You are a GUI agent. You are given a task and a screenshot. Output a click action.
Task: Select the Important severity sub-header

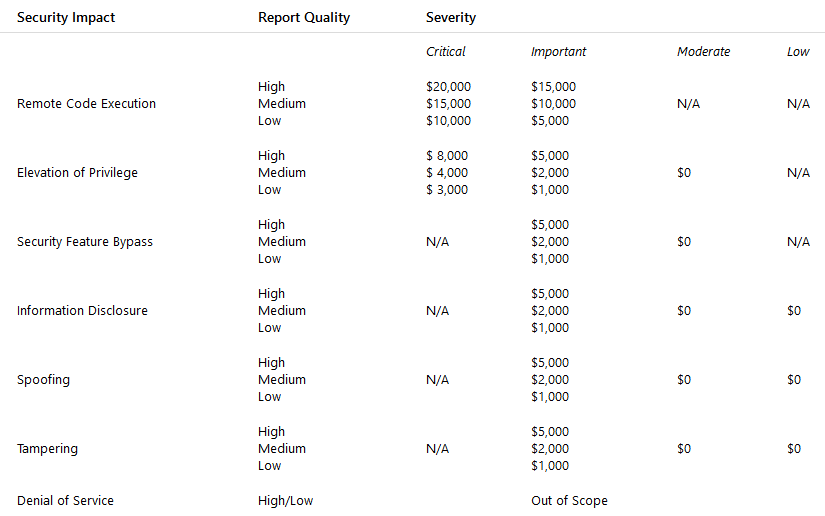click(558, 51)
